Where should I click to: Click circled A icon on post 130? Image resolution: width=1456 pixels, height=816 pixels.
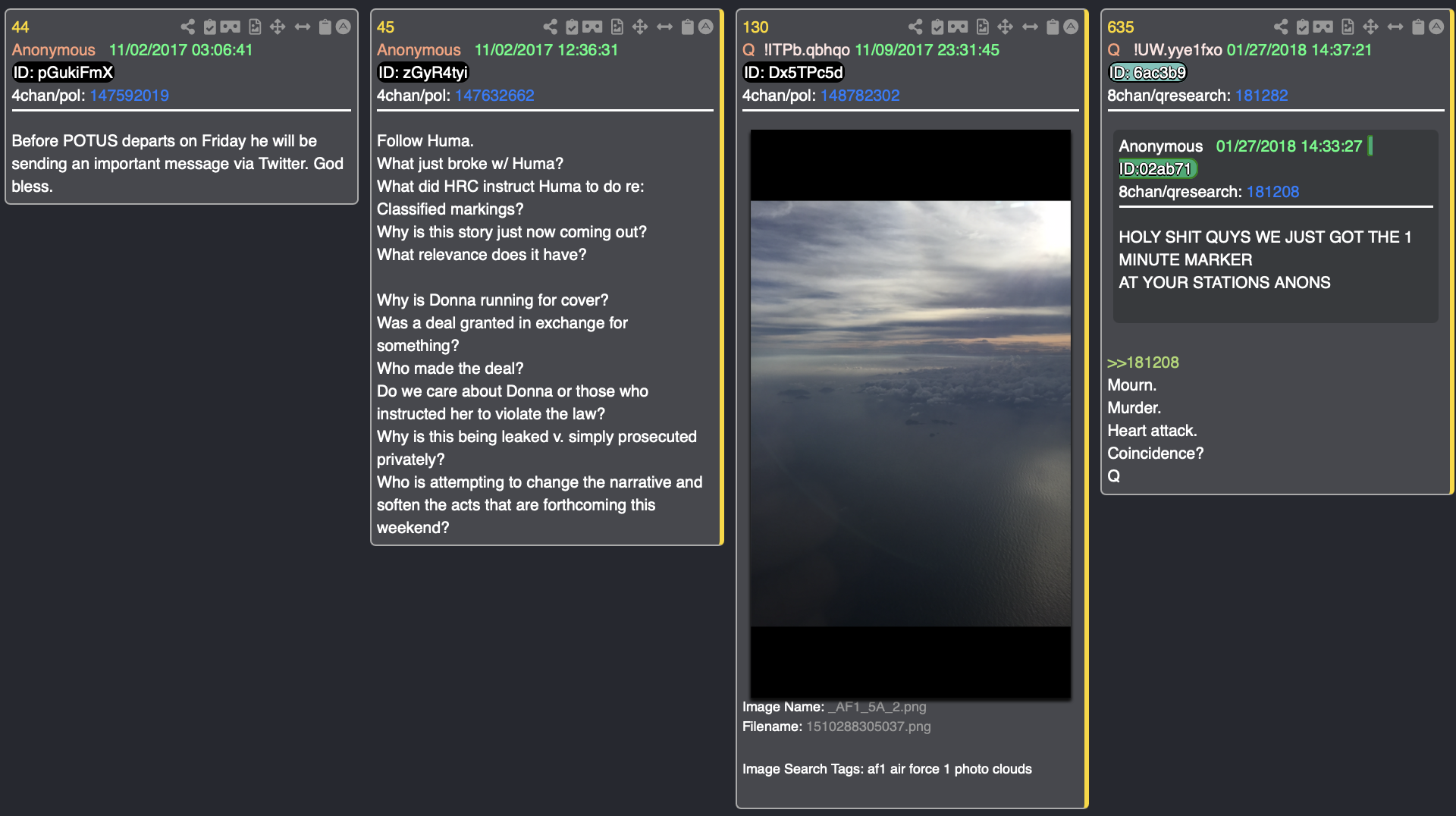point(1071,27)
